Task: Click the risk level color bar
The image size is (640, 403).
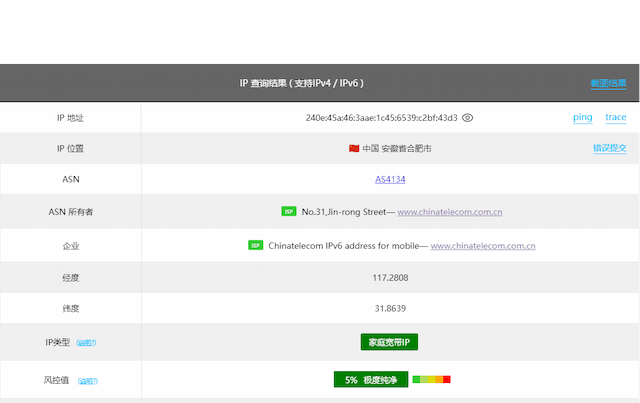Action: pyautogui.click(x=431, y=379)
